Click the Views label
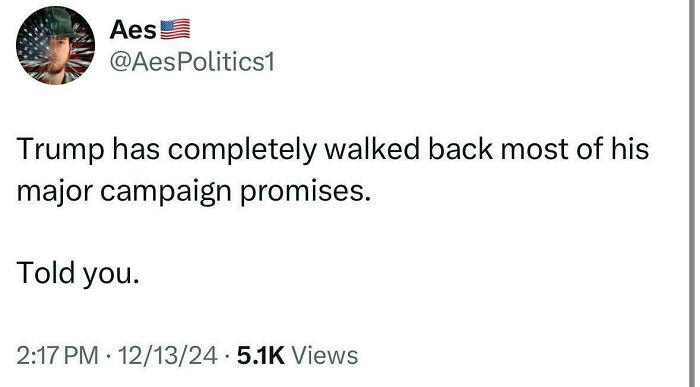Image resolution: width=700 pixels, height=387 pixels. coord(325,355)
